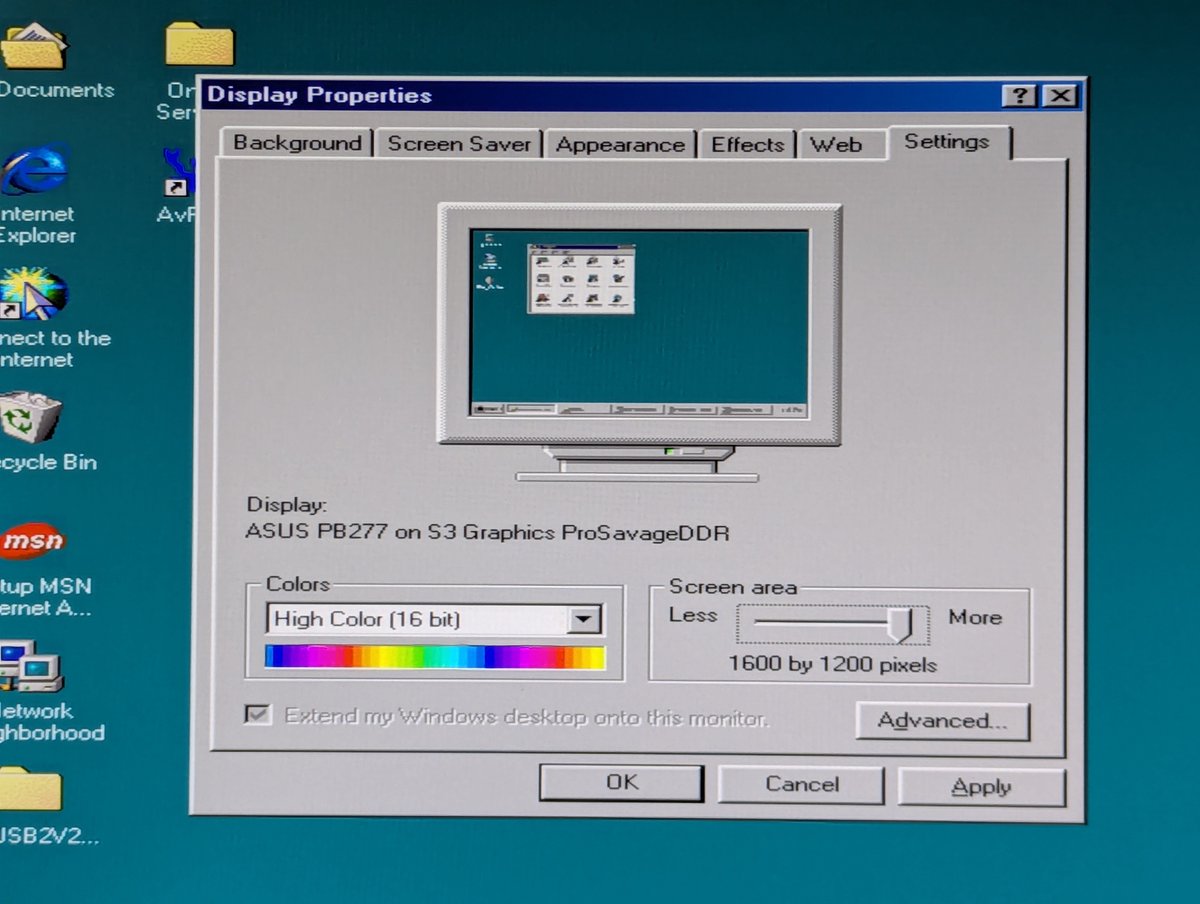Image resolution: width=1200 pixels, height=904 pixels.
Task: Switch to the Screen Saver tab
Action: point(459,144)
